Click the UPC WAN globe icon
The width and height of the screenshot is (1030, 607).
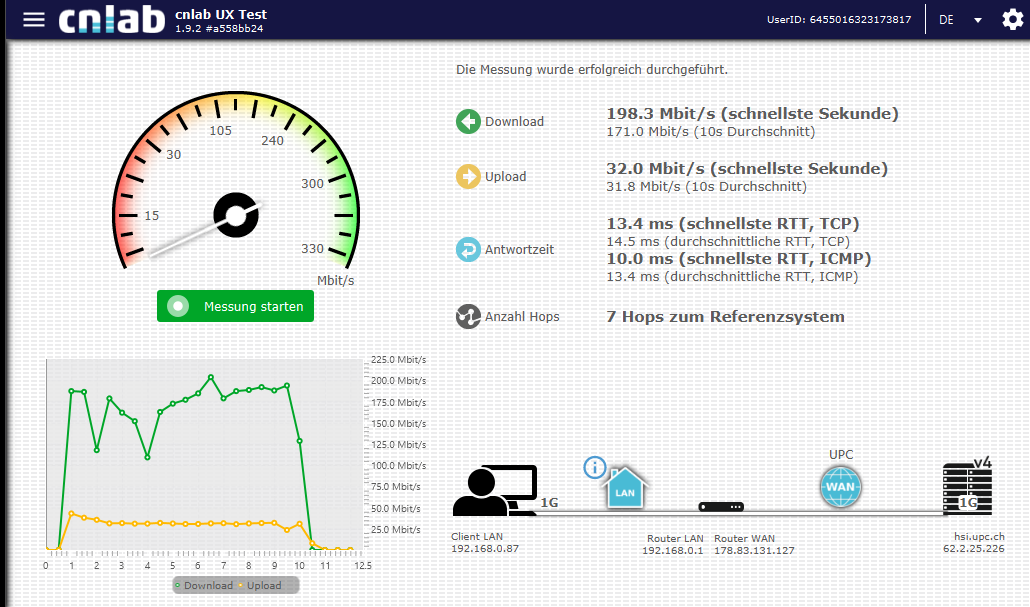[x=840, y=487]
